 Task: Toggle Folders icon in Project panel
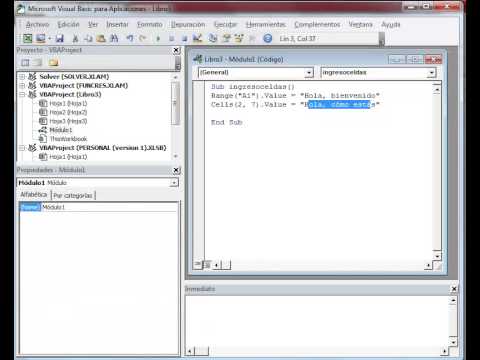[54, 62]
